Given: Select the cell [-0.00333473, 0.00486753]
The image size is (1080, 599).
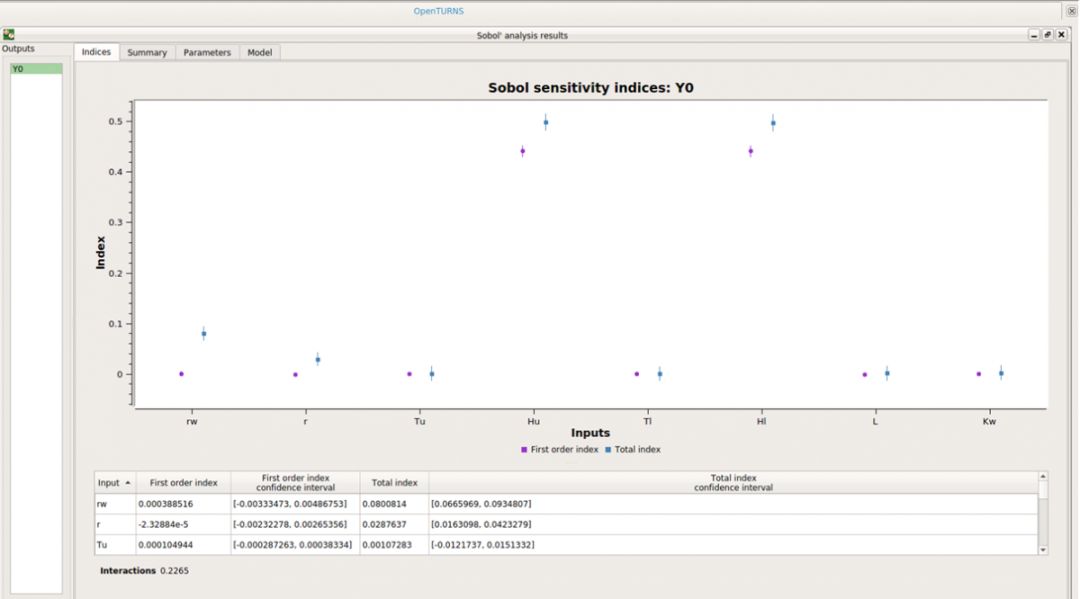Looking at the screenshot, I should tap(295, 504).
